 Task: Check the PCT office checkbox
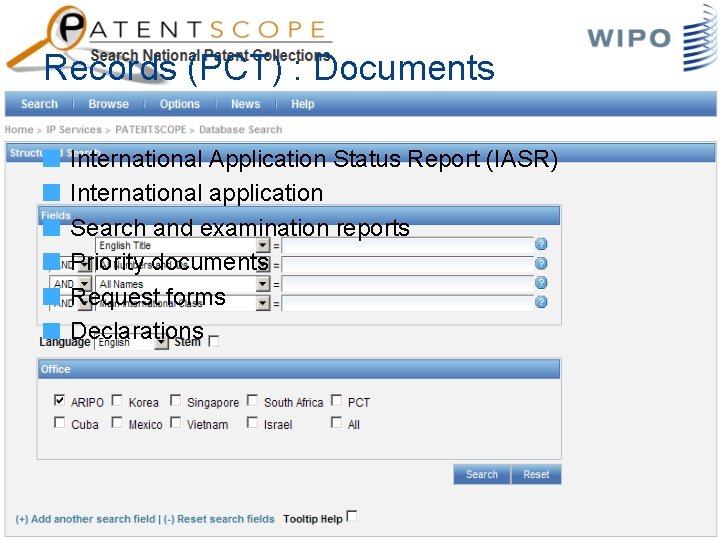point(337,400)
